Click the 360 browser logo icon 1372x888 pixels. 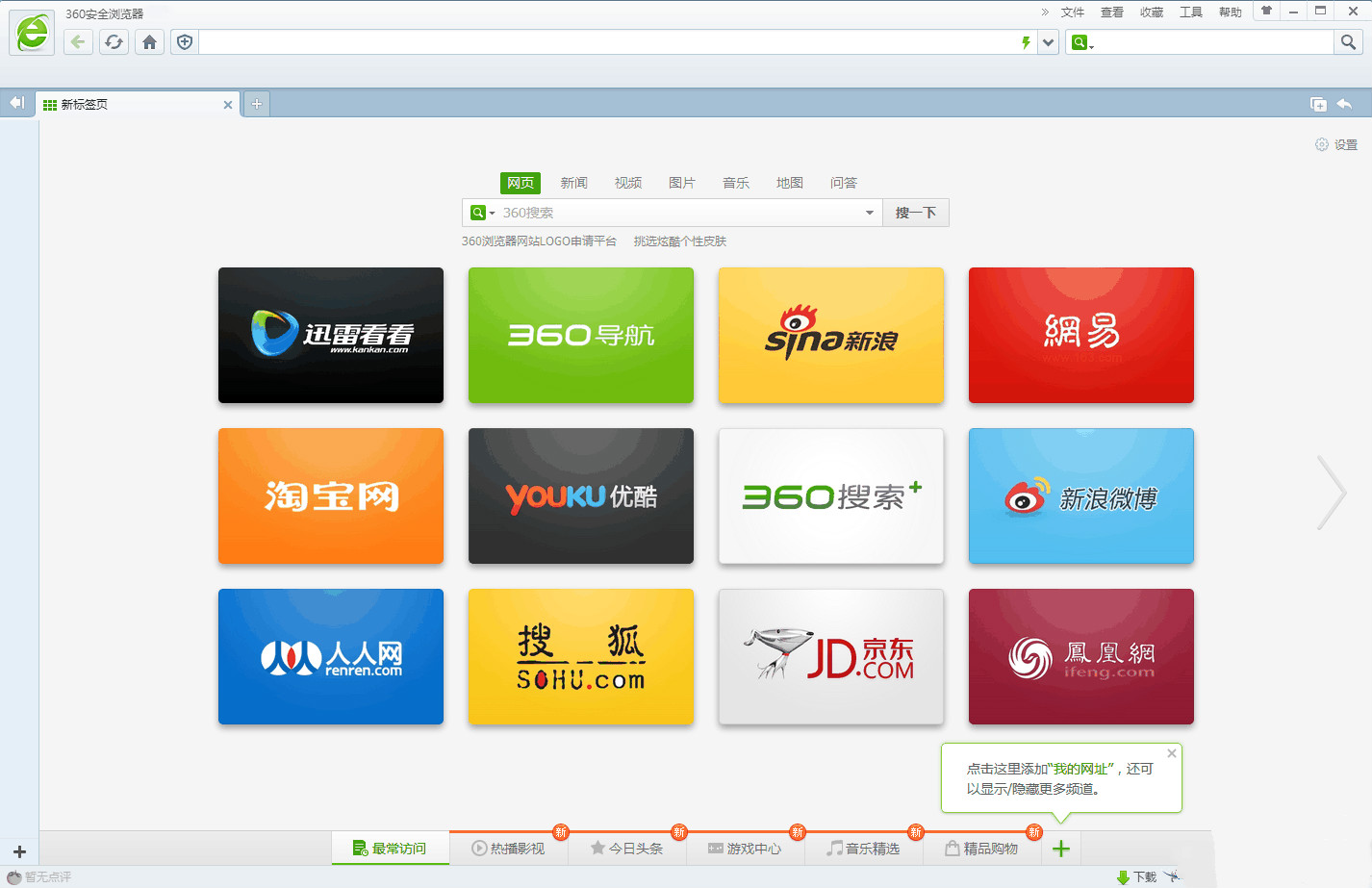pyautogui.click(x=32, y=33)
